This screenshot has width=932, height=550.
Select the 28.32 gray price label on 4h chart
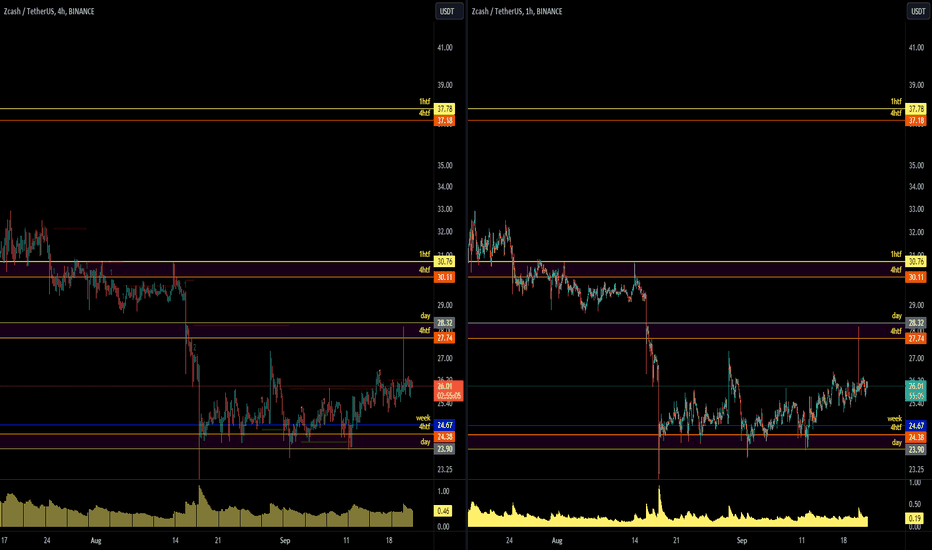click(445, 323)
